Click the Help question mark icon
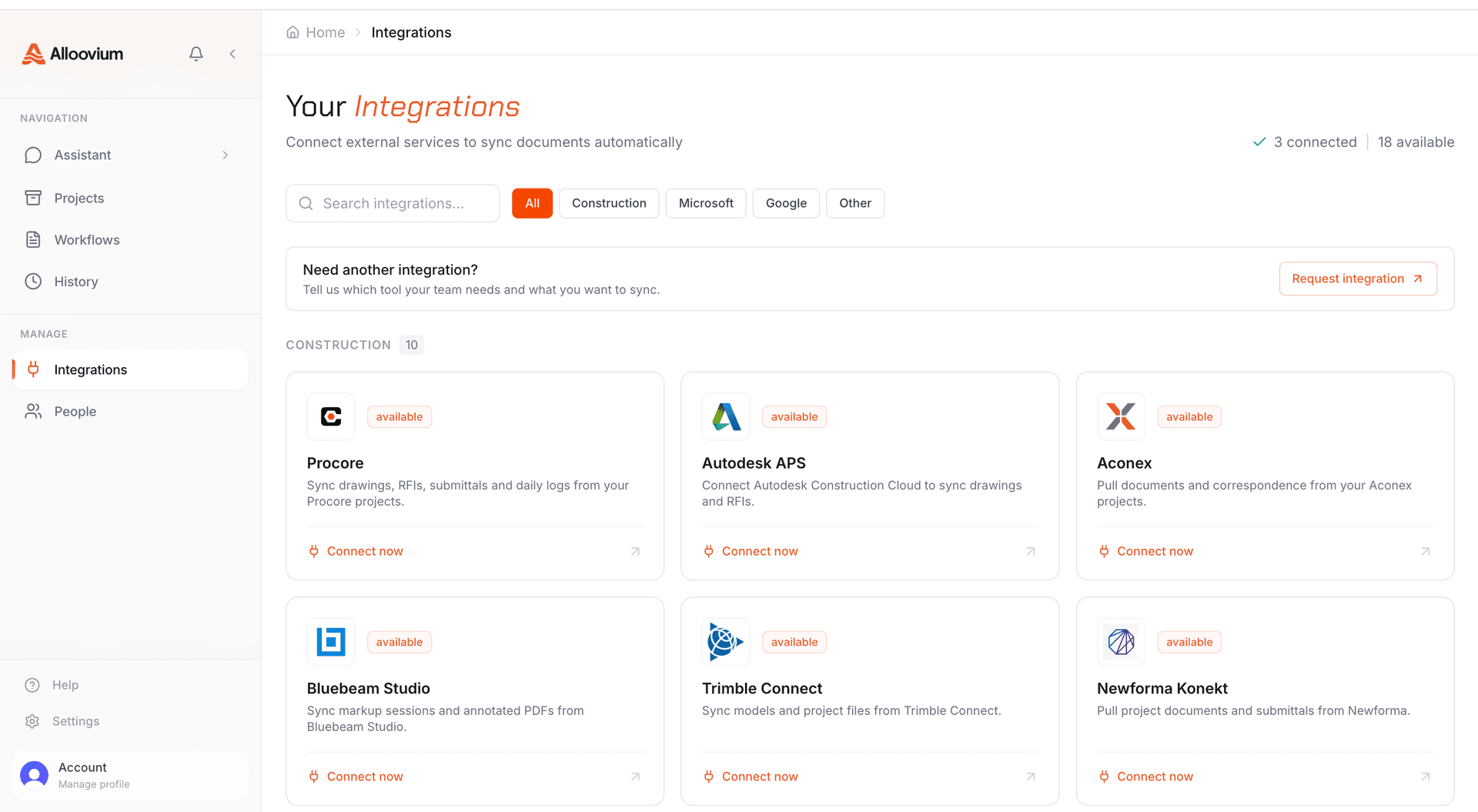Screen dimensions: 1478x812 [x=32, y=685]
